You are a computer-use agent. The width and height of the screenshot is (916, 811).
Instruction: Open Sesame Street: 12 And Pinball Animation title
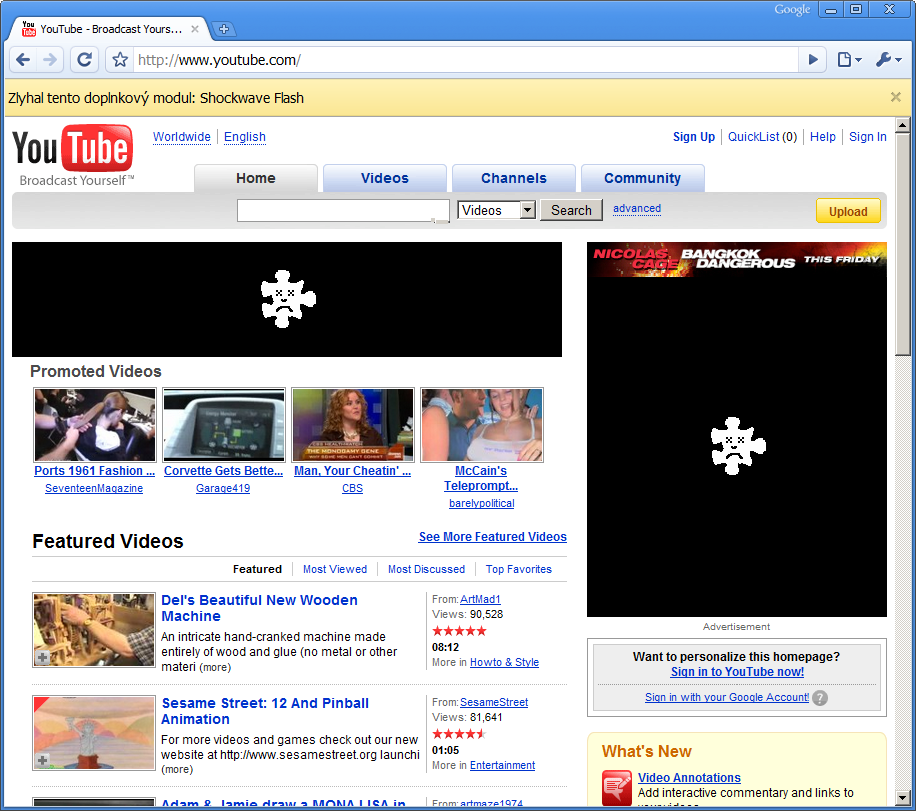coord(265,711)
